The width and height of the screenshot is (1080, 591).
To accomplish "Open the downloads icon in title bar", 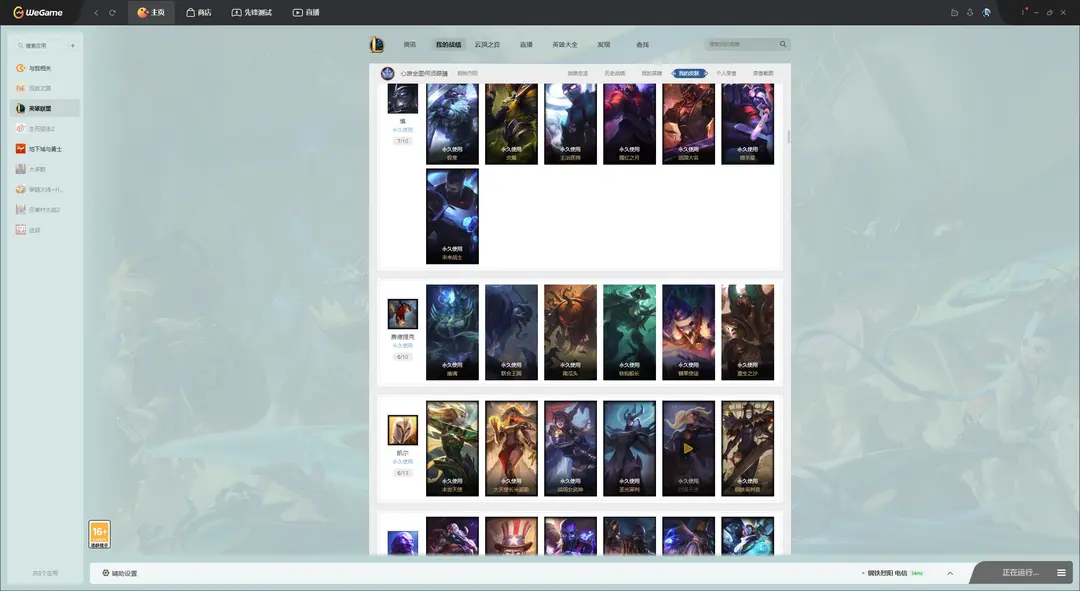I will pyautogui.click(x=970, y=12).
